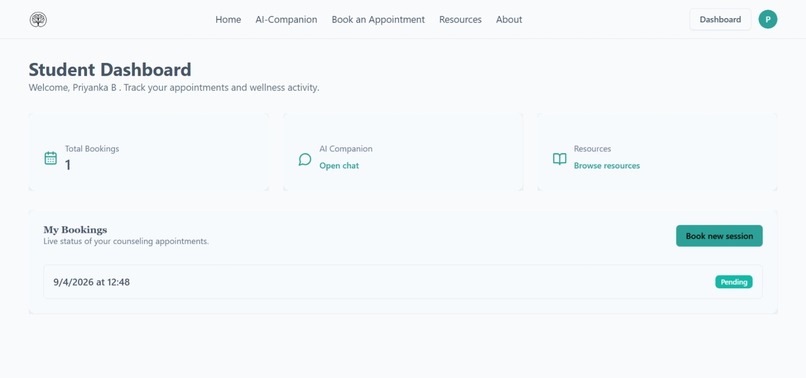This screenshot has width=806, height=378.
Task: Click the tree logo icon in the header
Action: [x=38, y=20]
